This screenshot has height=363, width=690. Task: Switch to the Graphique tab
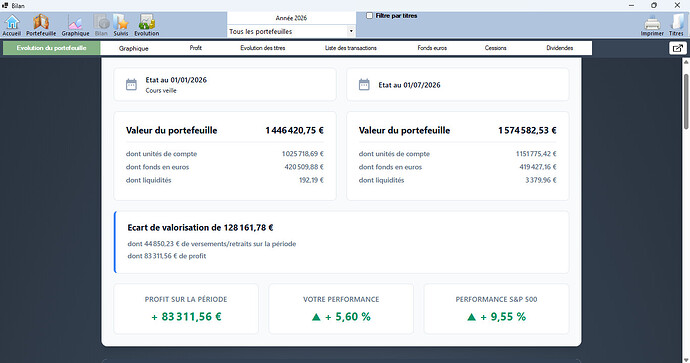click(x=133, y=48)
